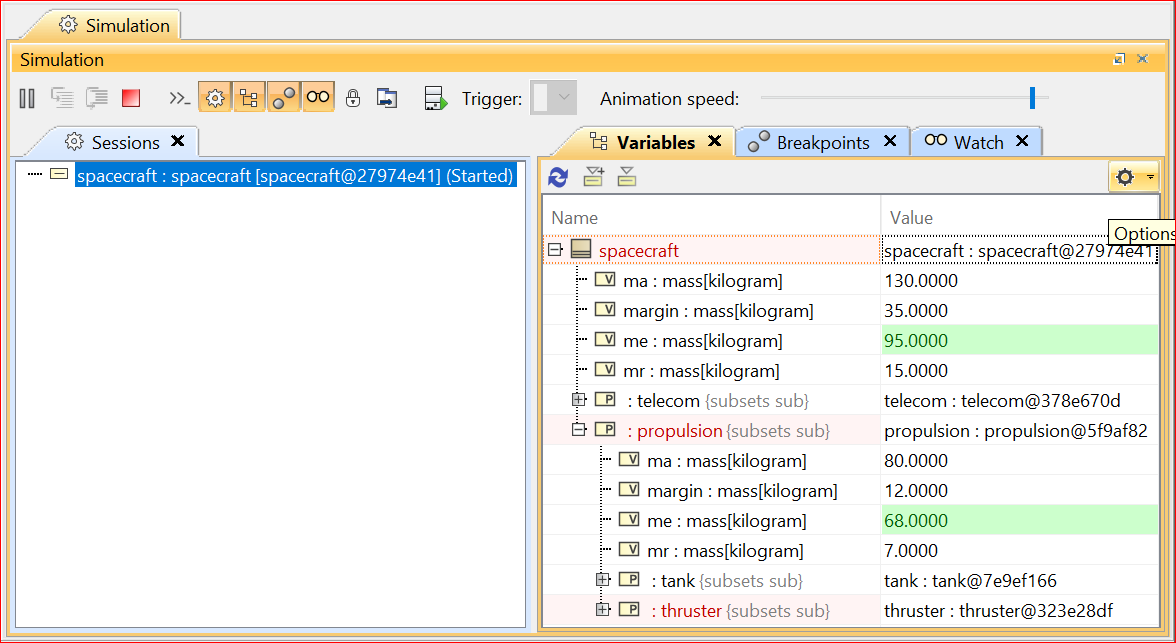Pause the running simulation
The height and width of the screenshot is (643, 1176).
(27, 98)
